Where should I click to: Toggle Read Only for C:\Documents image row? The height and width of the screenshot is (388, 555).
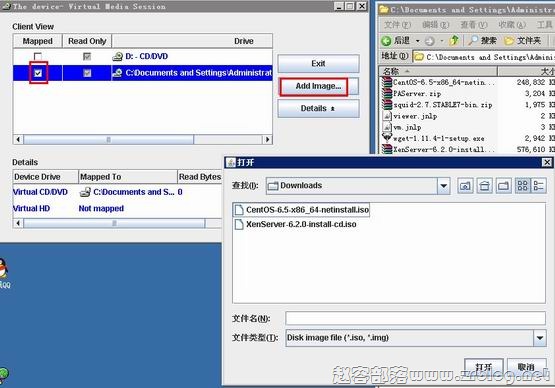(x=87, y=73)
